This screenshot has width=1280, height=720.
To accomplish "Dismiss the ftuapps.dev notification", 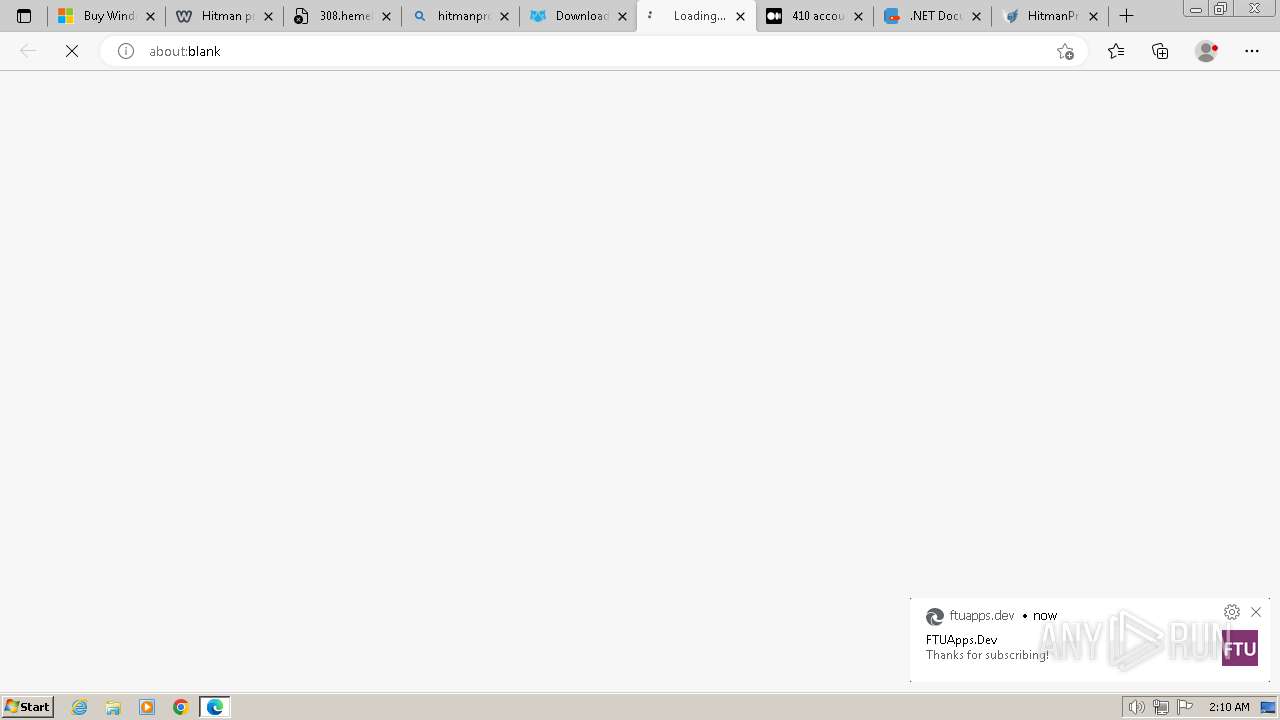I will [x=1256, y=612].
